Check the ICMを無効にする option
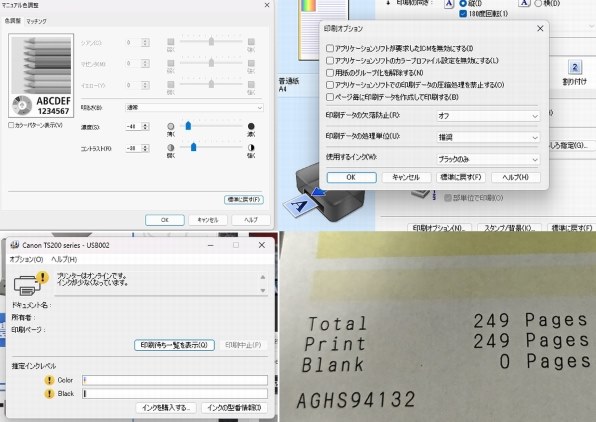Image resolution: width=596 pixels, height=422 pixels. click(330, 48)
